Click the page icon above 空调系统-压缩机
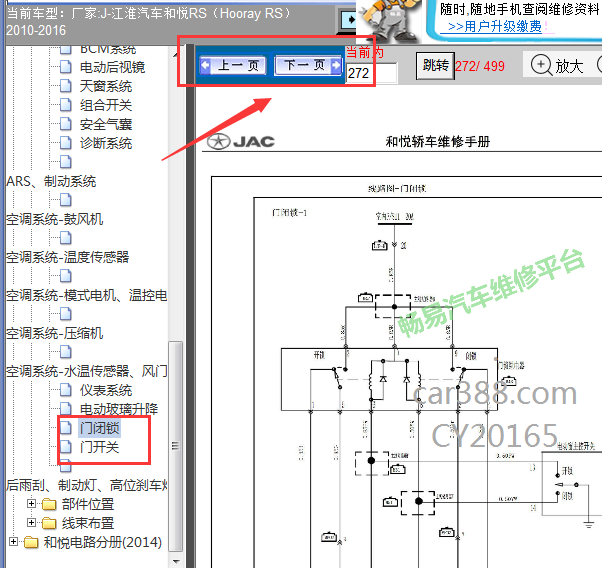This screenshot has width=602, height=568. pyautogui.click(x=66, y=314)
